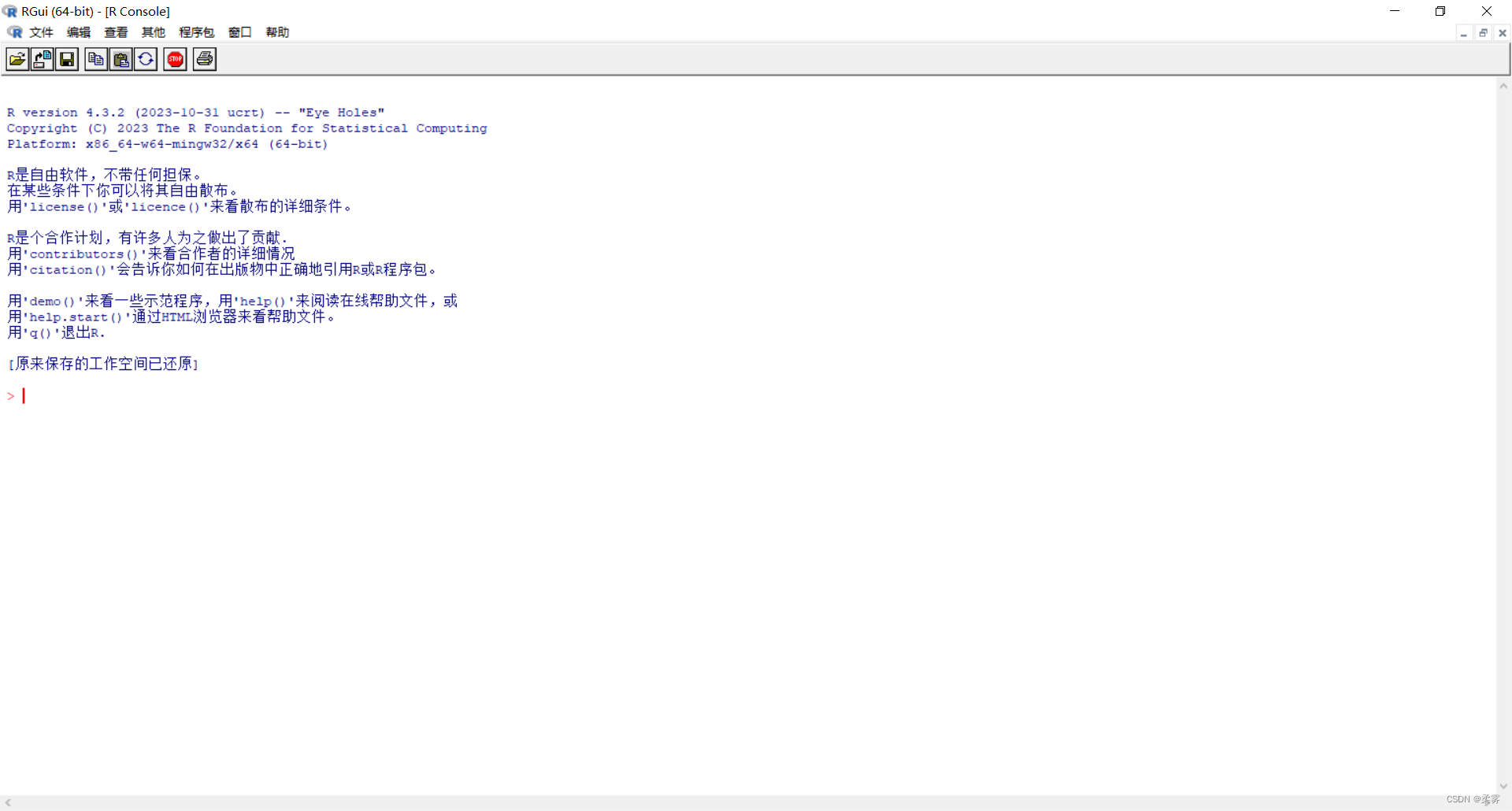Open the 窗口 menu
This screenshot has width=1512, height=811.
[x=240, y=32]
